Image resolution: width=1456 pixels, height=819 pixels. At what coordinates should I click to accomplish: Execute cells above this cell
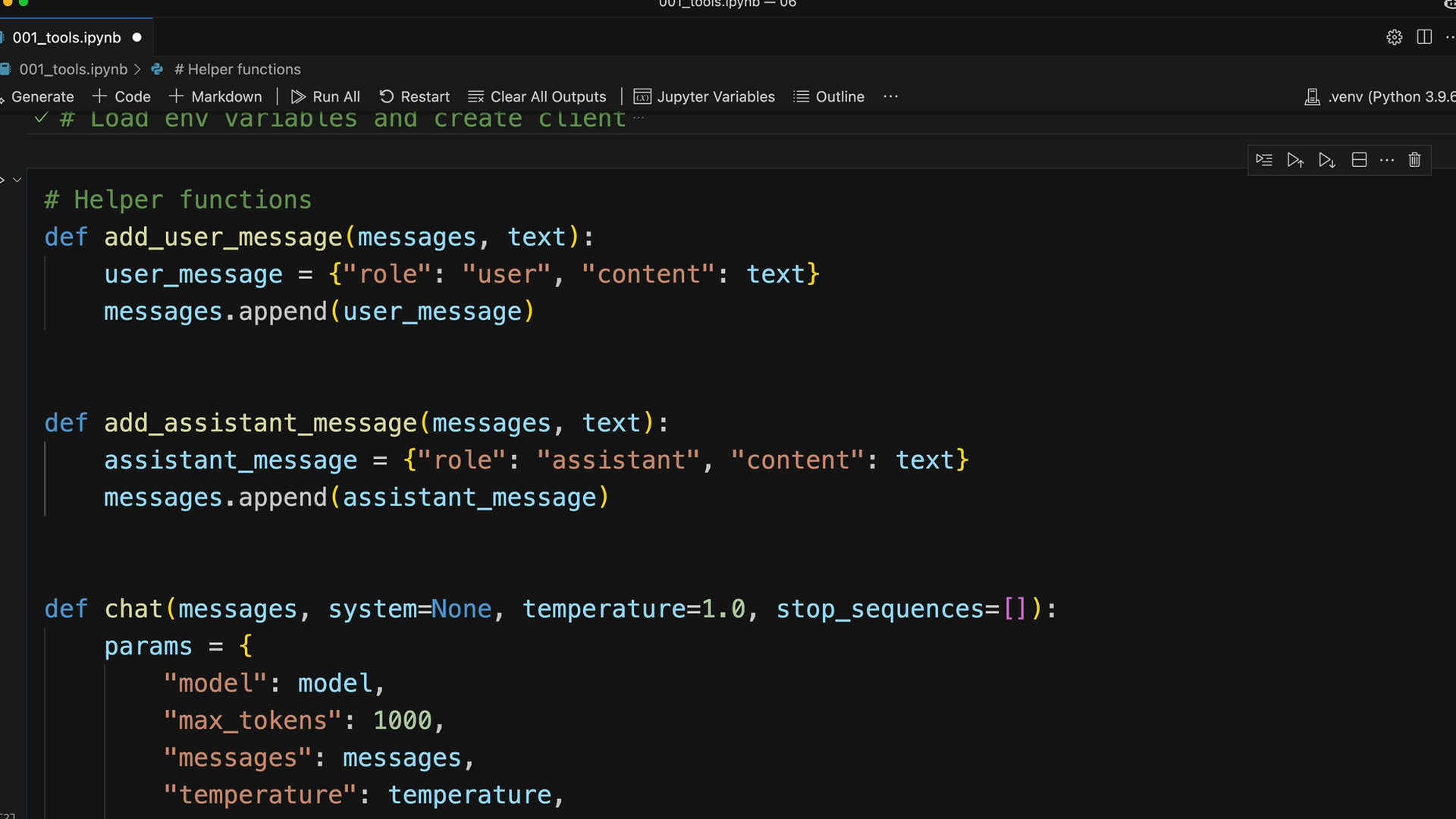click(1294, 160)
